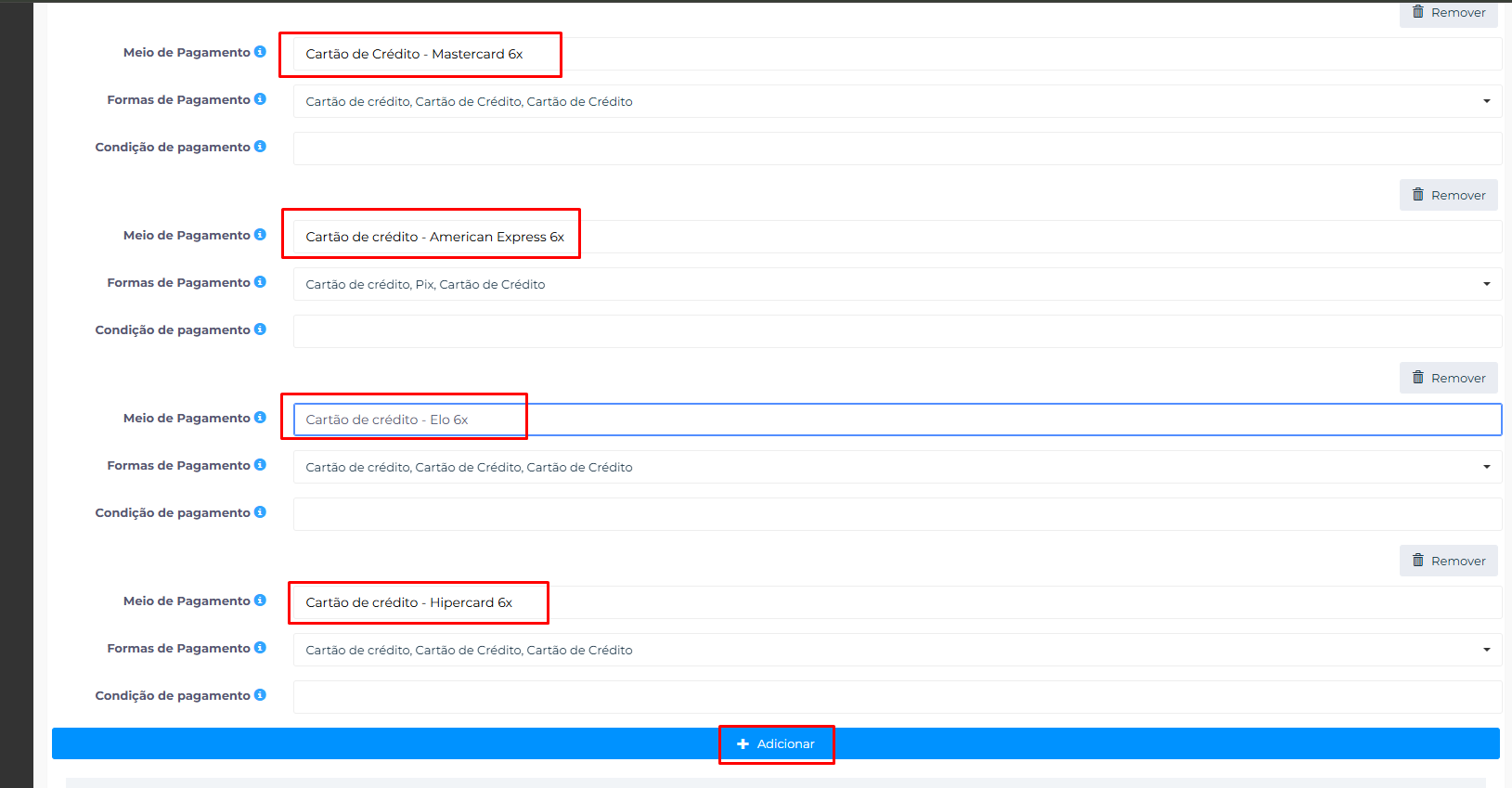Click info icon next to Elo Formas de Pagamento
The image size is (1512, 788).
pyautogui.click(x=260, y=465)
